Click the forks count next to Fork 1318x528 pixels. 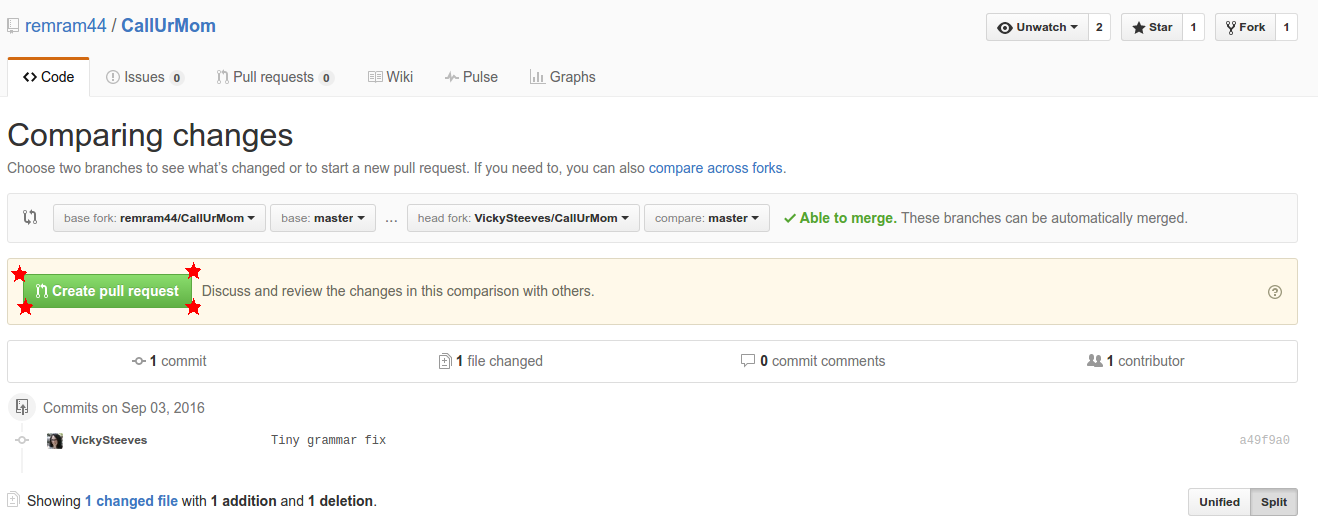click(1286, 27)
